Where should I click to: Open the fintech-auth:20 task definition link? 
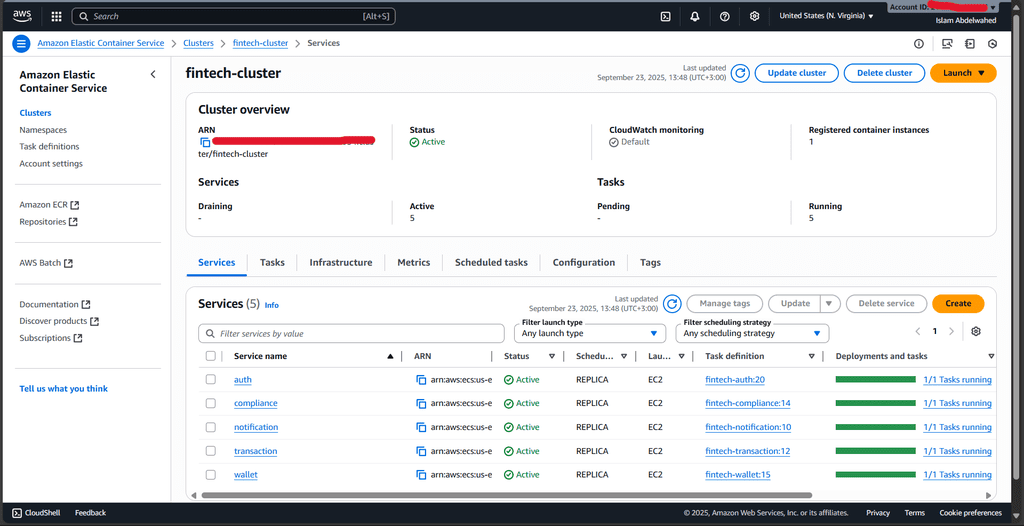click(735, 380)
